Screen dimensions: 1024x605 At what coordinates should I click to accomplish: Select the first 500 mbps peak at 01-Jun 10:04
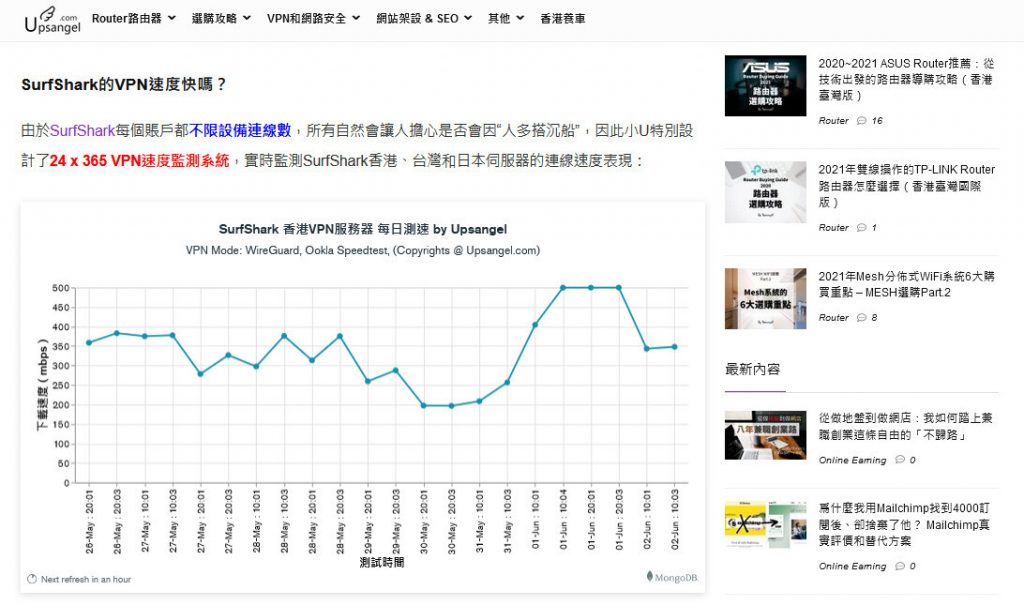tap(563, 287)
